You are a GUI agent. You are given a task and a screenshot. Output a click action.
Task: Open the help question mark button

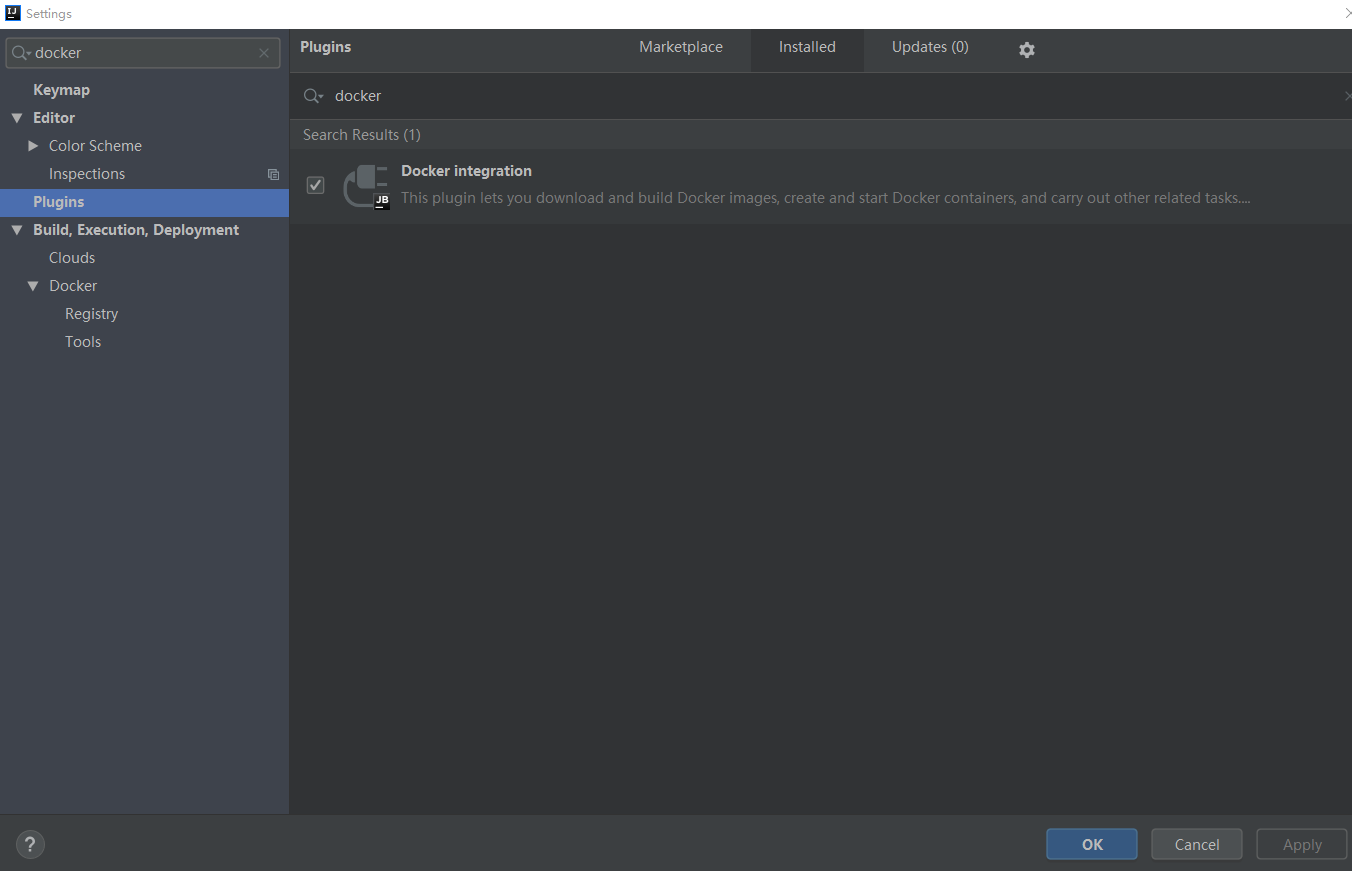pyautogui.click(x=30, y=844)
